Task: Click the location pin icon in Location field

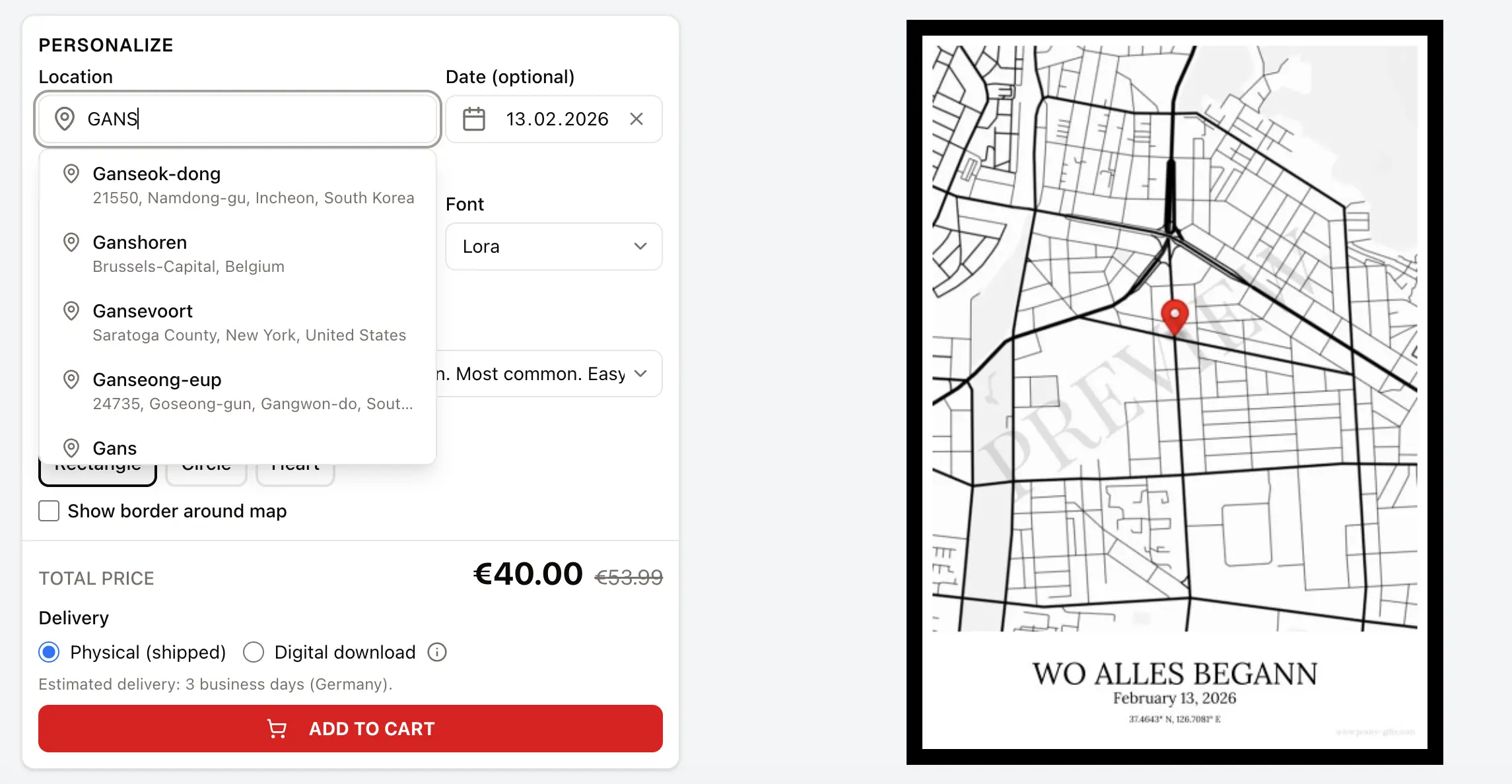Action: [64, 119]
